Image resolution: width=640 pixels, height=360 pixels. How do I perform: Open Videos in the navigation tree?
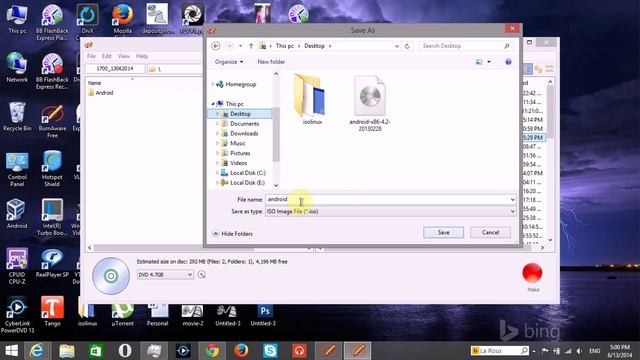(x=238, y=163)
